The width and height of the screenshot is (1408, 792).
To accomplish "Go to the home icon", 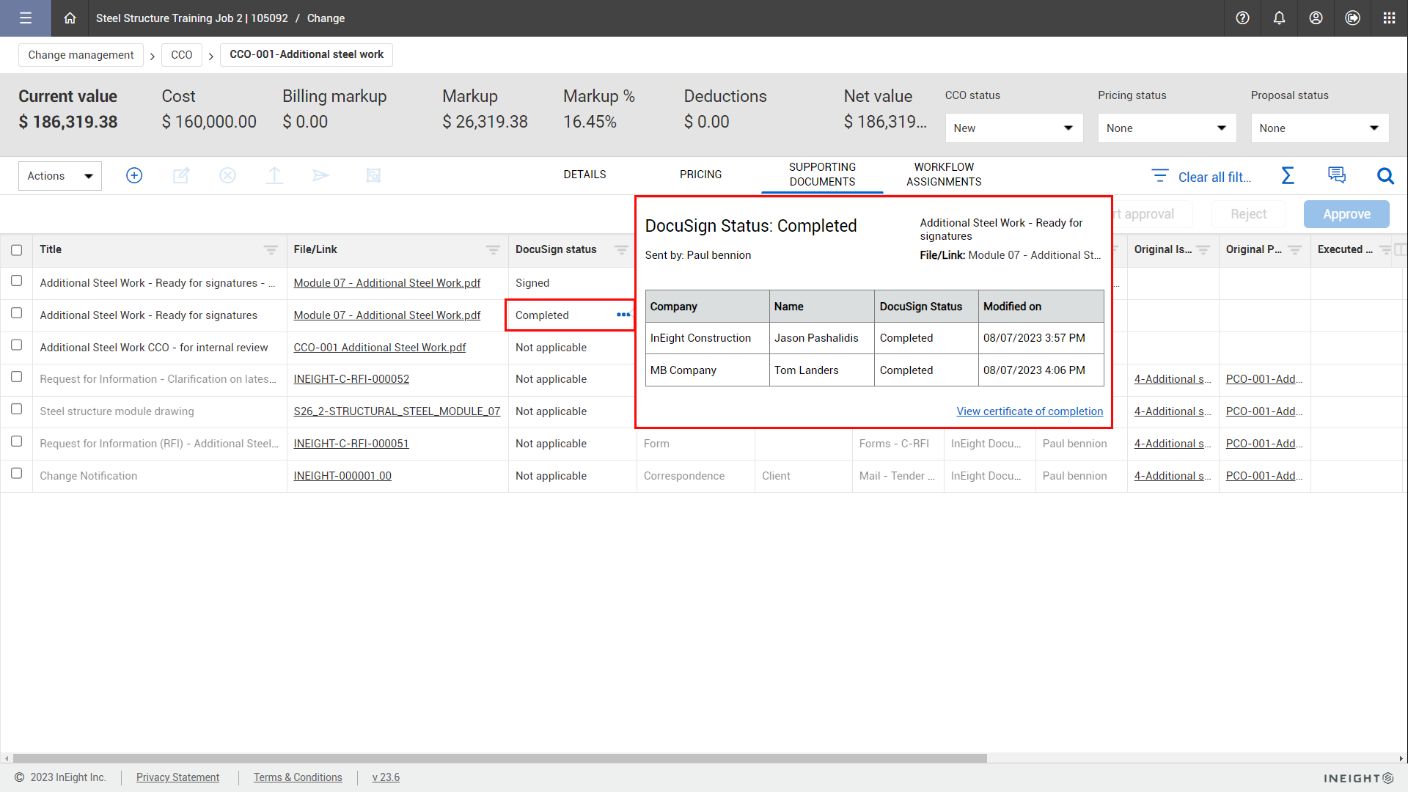I will (x=69, y=18).
